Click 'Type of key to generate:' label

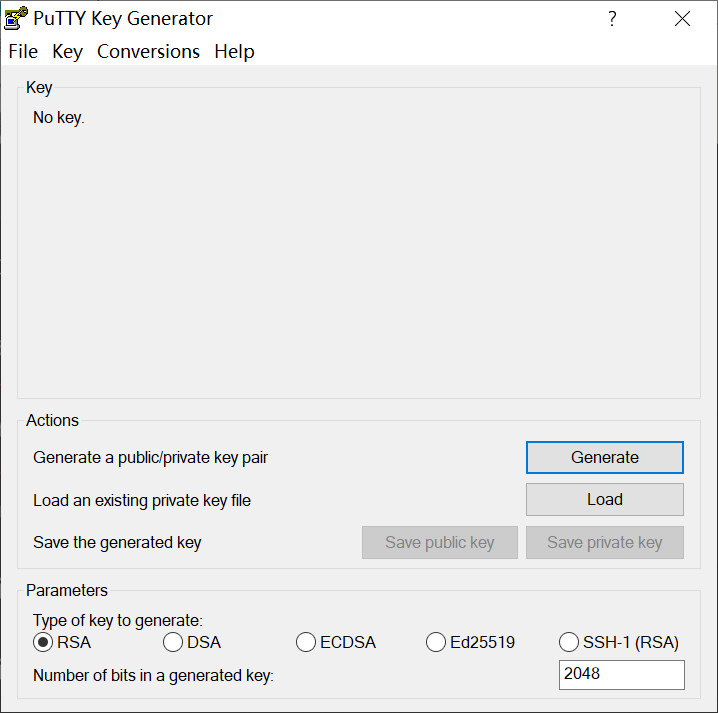click(118, 620)
